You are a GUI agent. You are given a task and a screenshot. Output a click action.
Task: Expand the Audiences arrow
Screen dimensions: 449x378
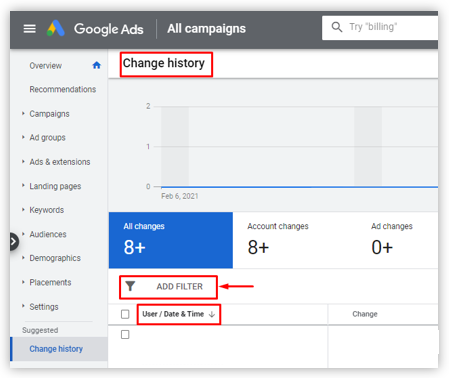coord(23,234)
